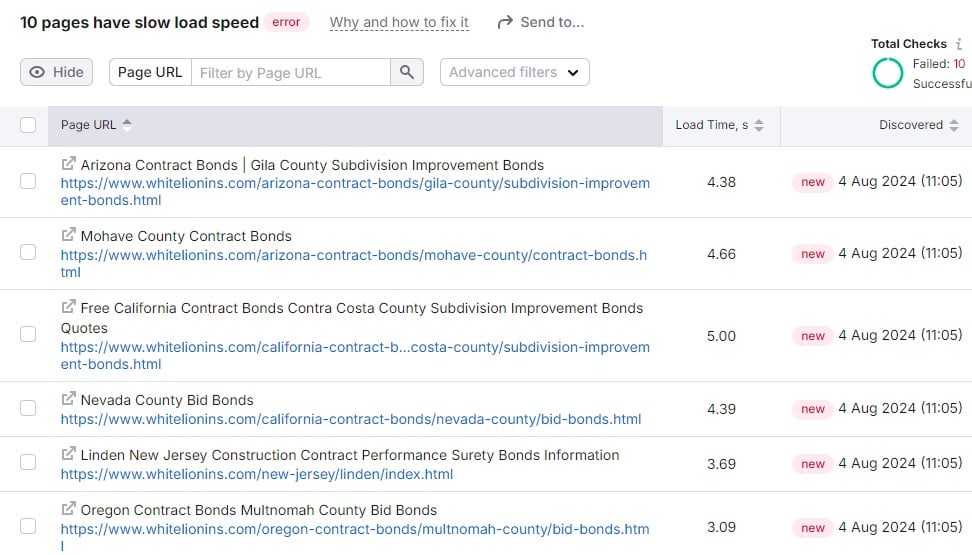Click the Hide button with eye icon
Image resolution: width=972 pixels, height=555 pixels.
click(x=57, y=72)
